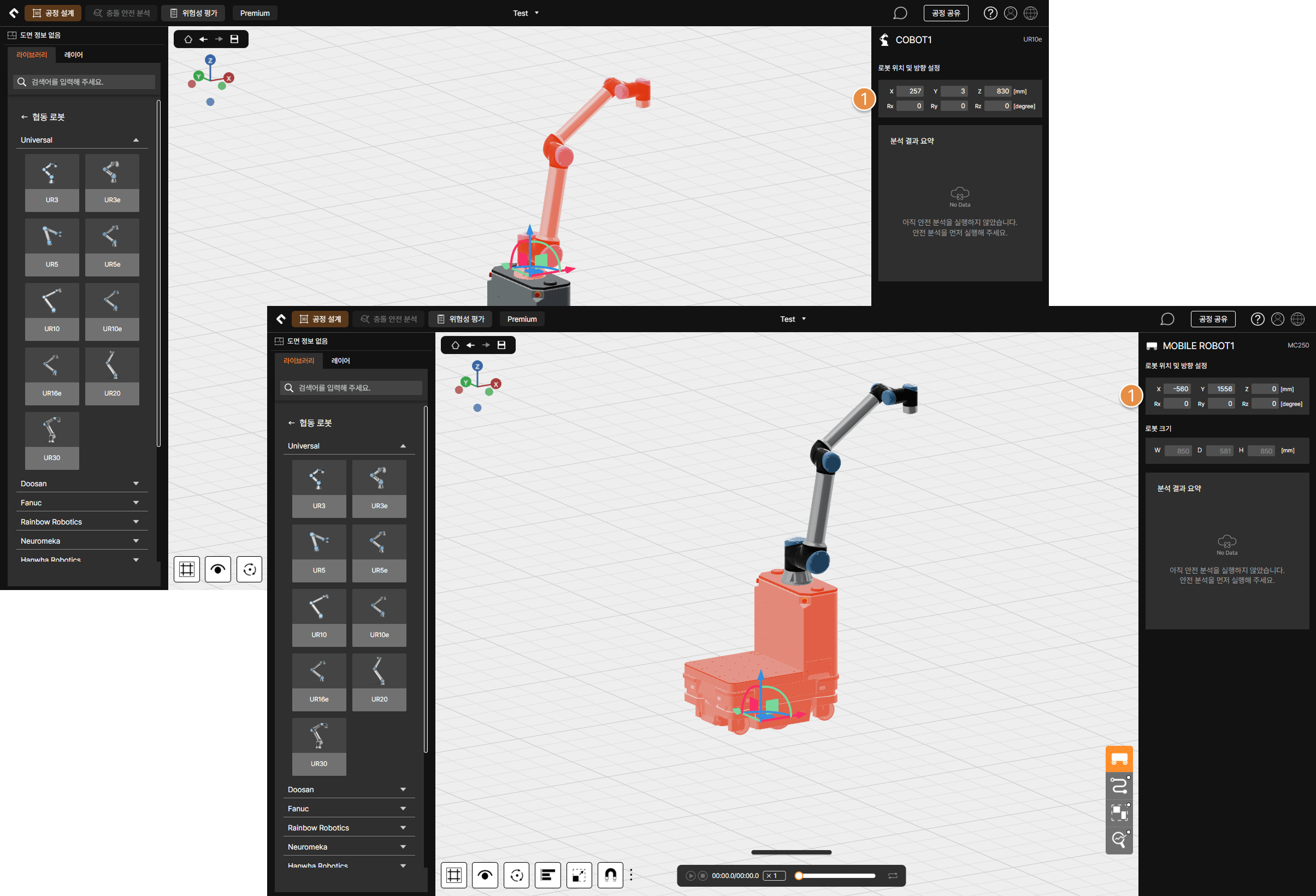Select the area zone tool in the side toolbar
The image size is (1316, 896).
(x=1119, y=813)
